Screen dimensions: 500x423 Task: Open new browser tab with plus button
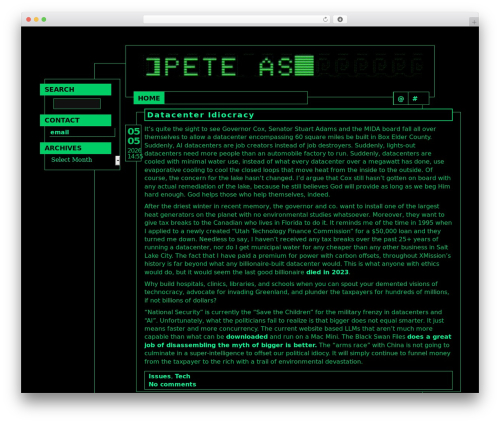point(474,22)
